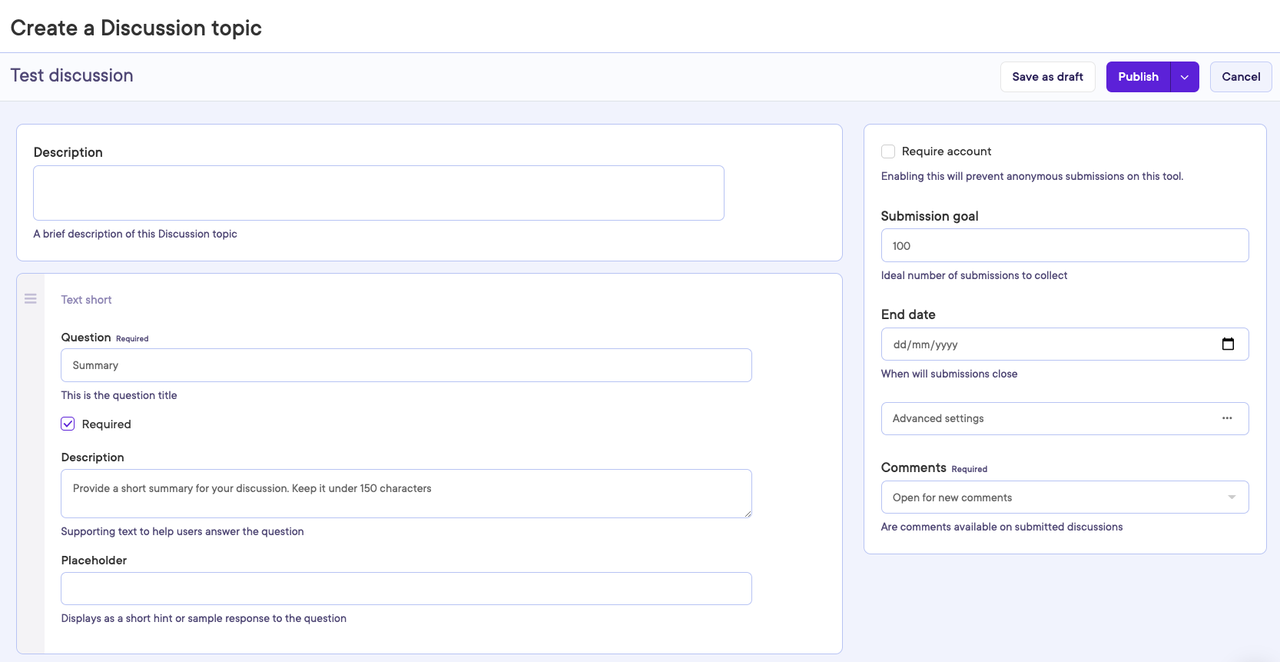Click the drag handle on the Text short block
Image resolution: width=1280 pixels, height=662 pixels.
[x=30, y=297]
